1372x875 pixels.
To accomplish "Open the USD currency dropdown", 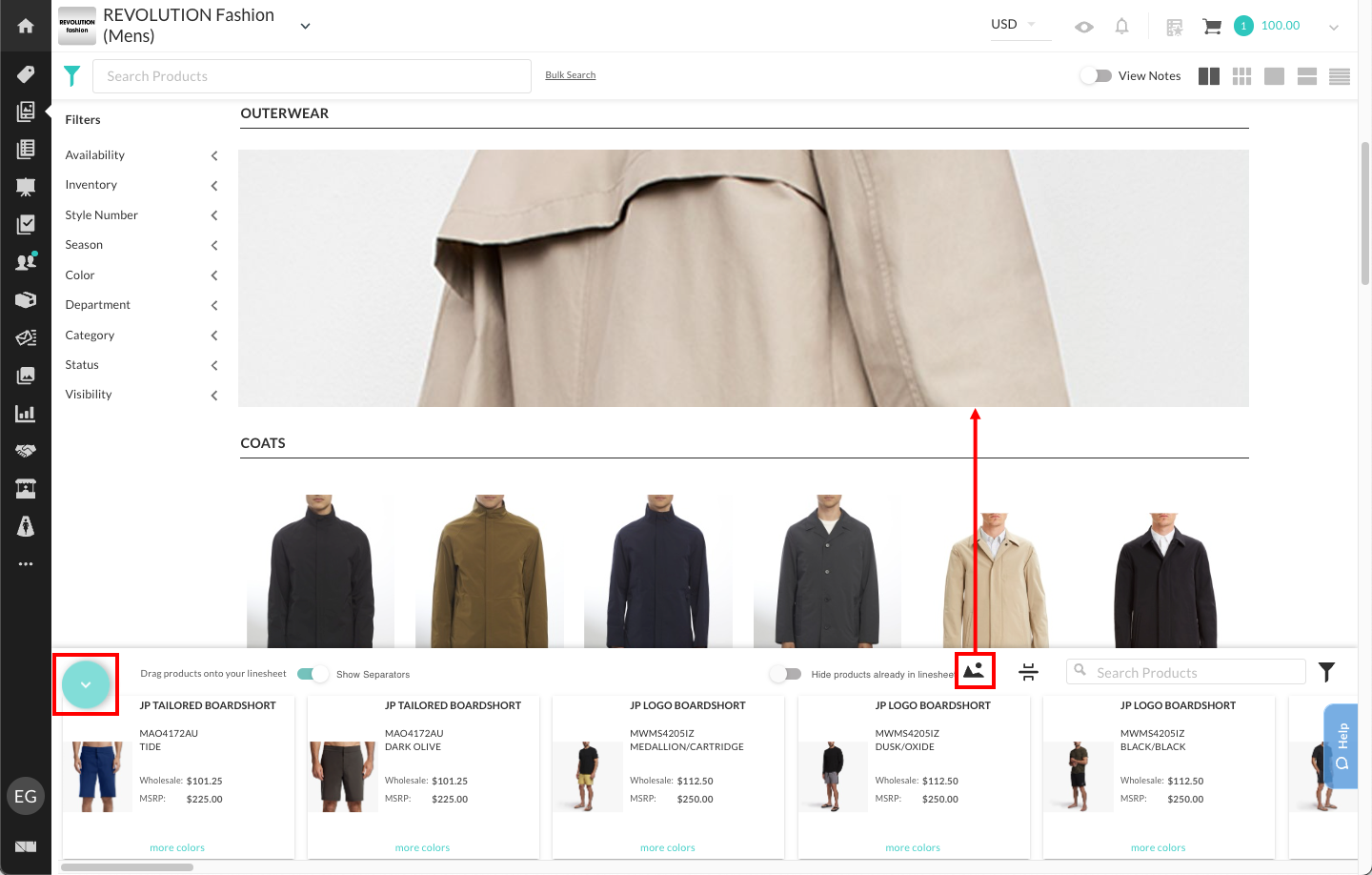I will [x=1014, y=25].
